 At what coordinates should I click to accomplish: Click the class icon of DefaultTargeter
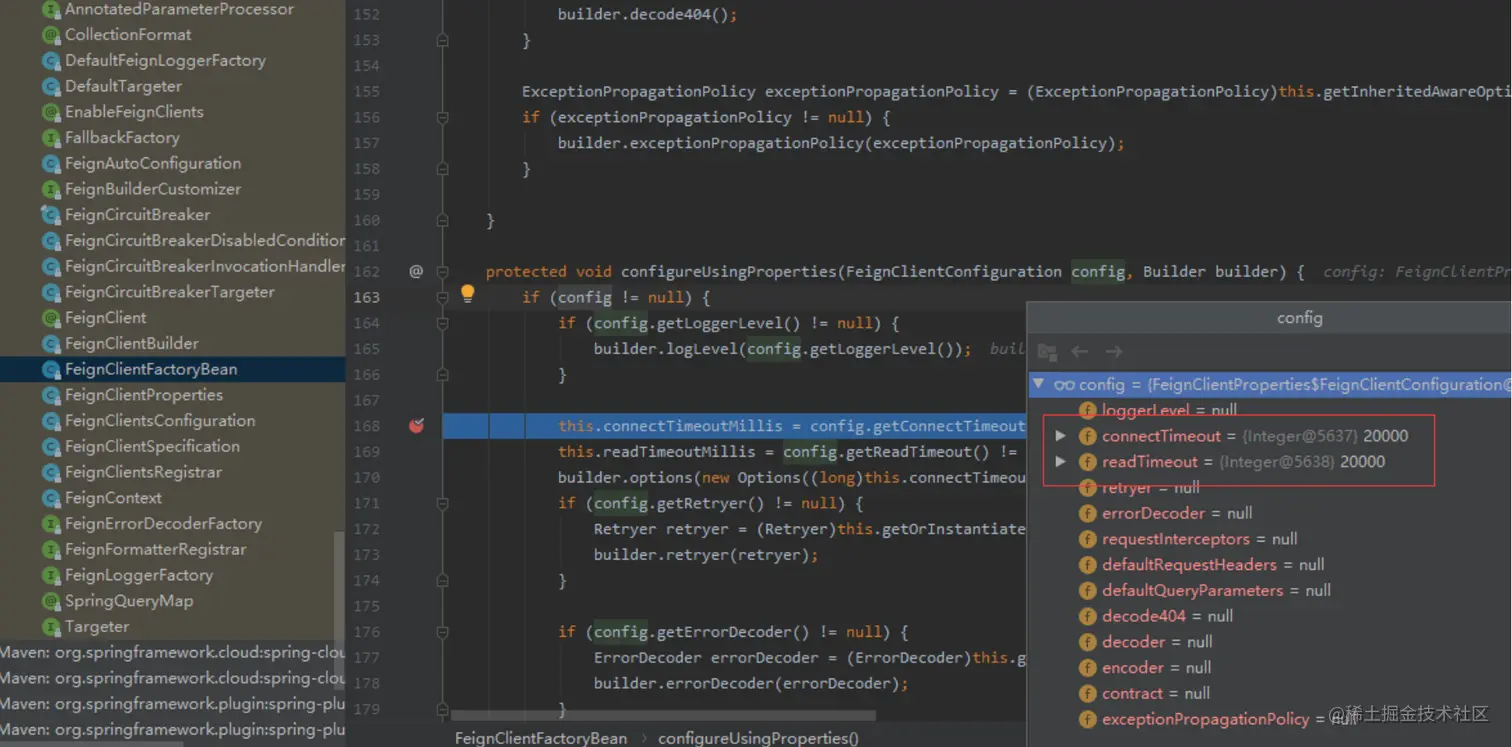tap(51, 86)
